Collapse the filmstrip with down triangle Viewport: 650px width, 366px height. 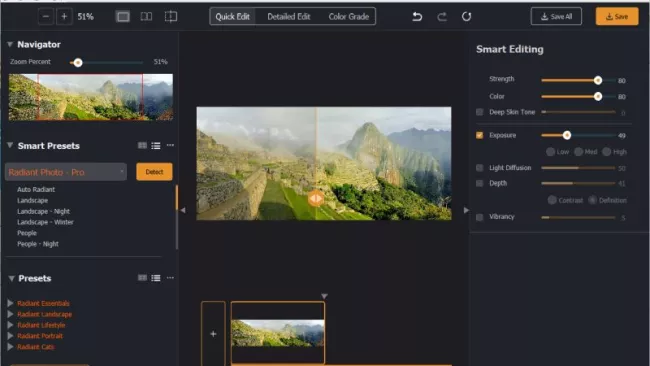pyautogui.click(x=324, y=296)
